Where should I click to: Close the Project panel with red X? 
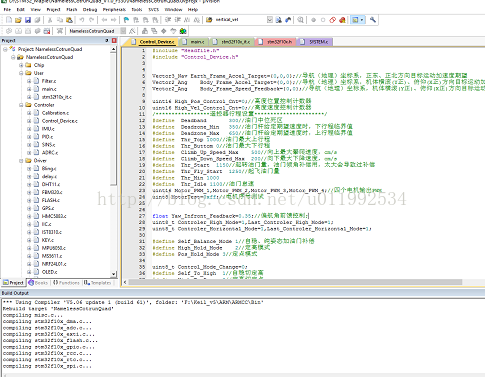114,40
